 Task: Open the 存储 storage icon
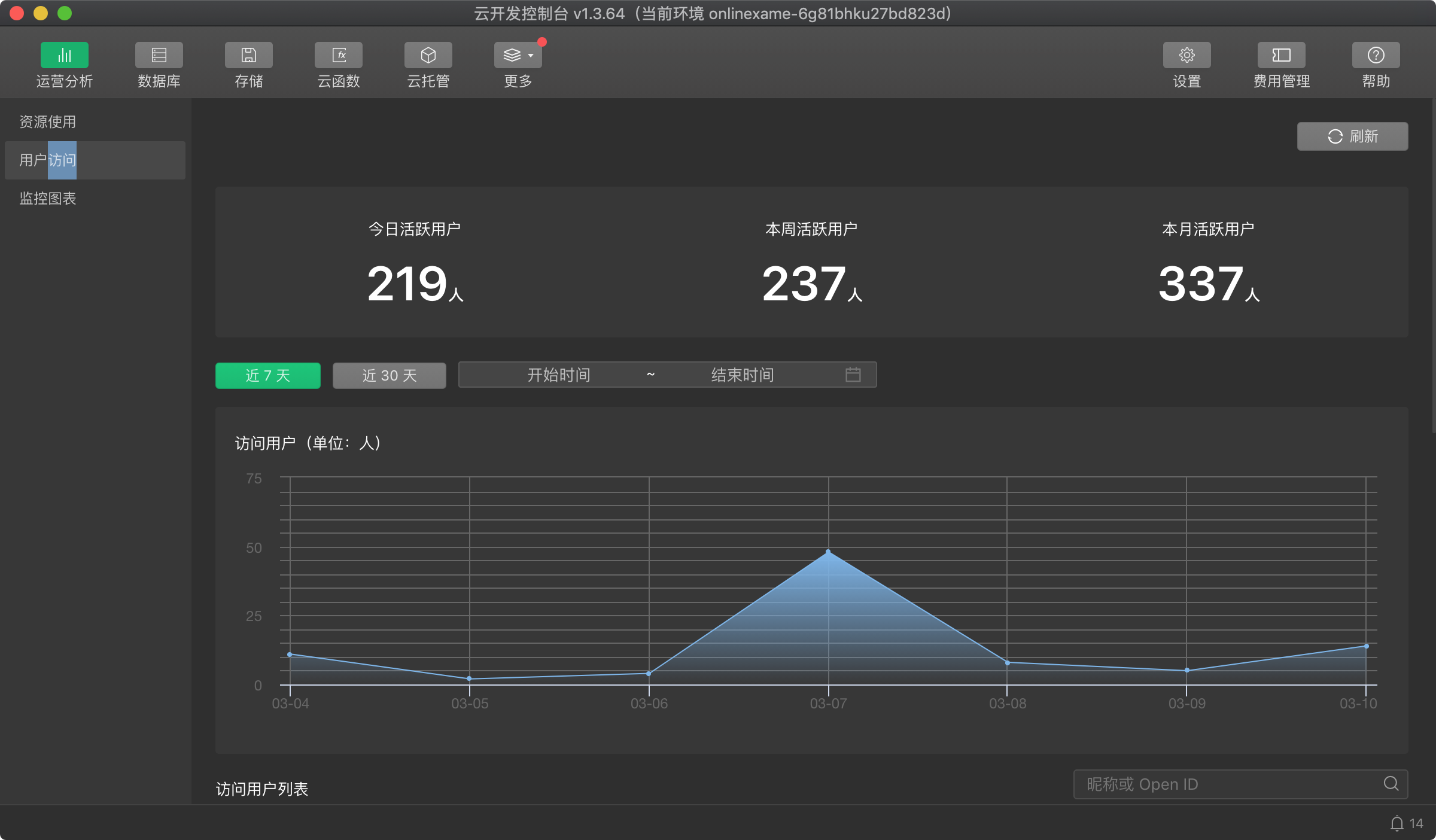[x=248, y=56]
